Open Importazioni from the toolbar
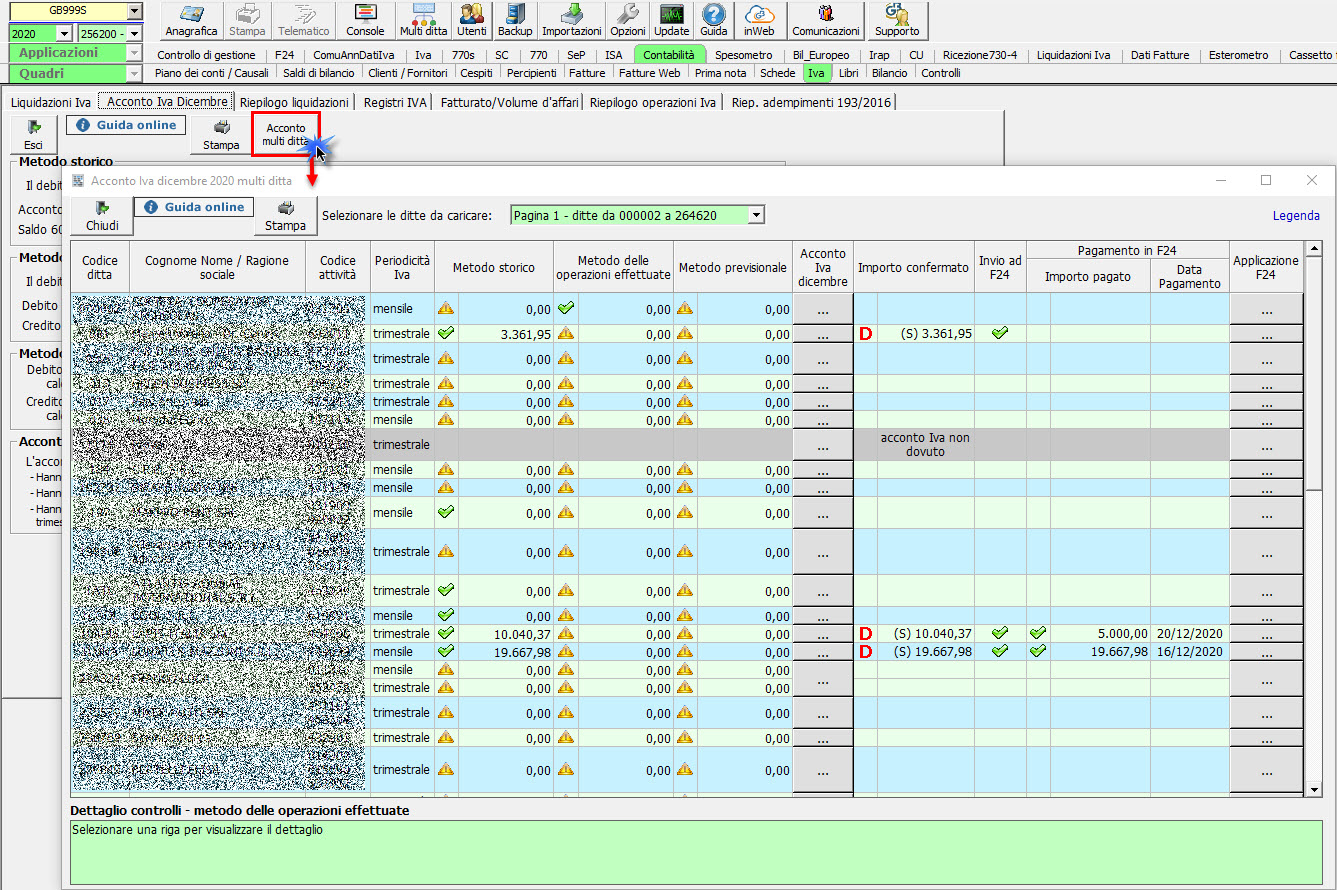The image size is (1337, 890). [x=572, y=20]
